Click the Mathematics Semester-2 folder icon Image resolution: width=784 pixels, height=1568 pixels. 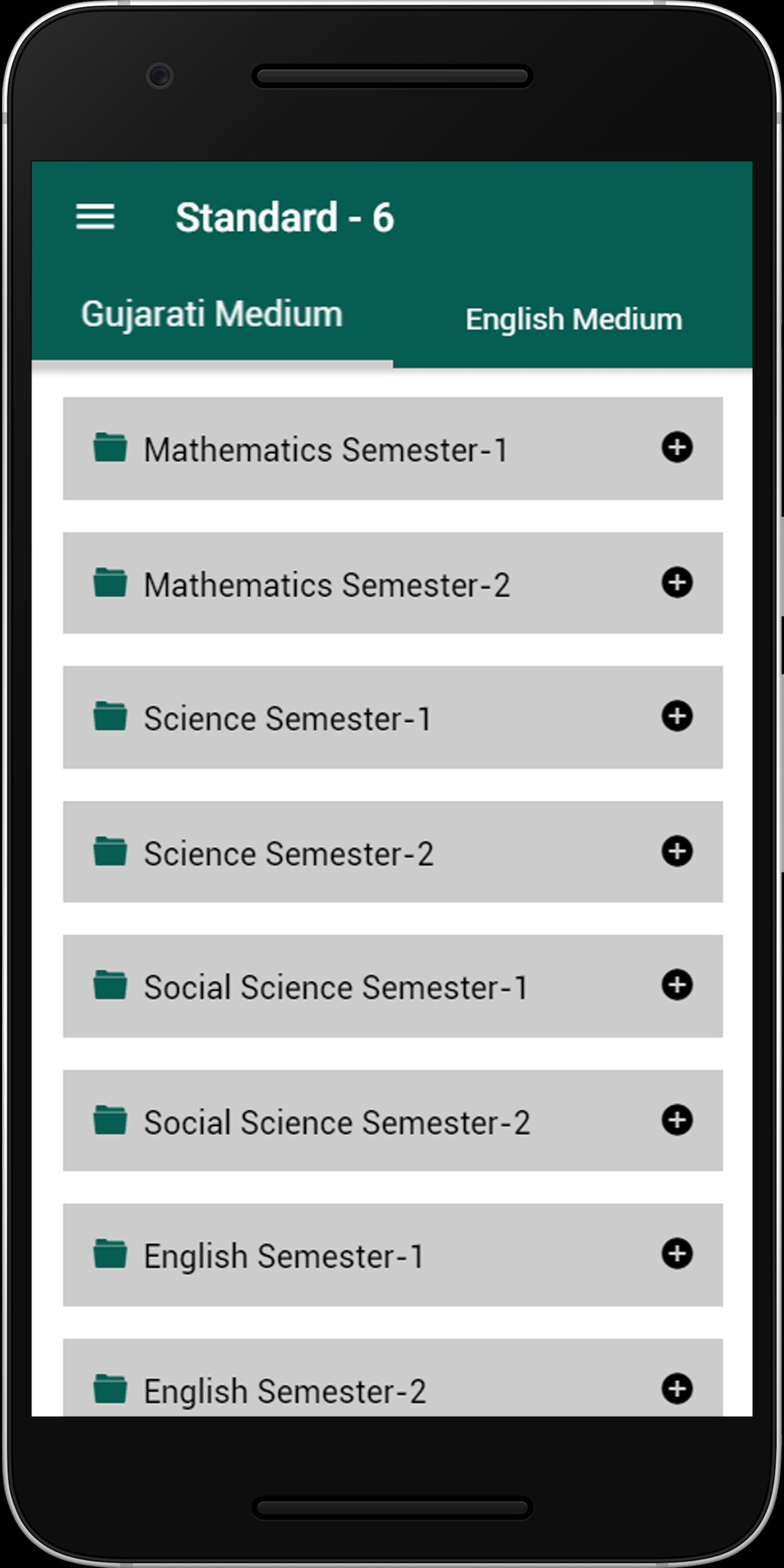[110, 583]
